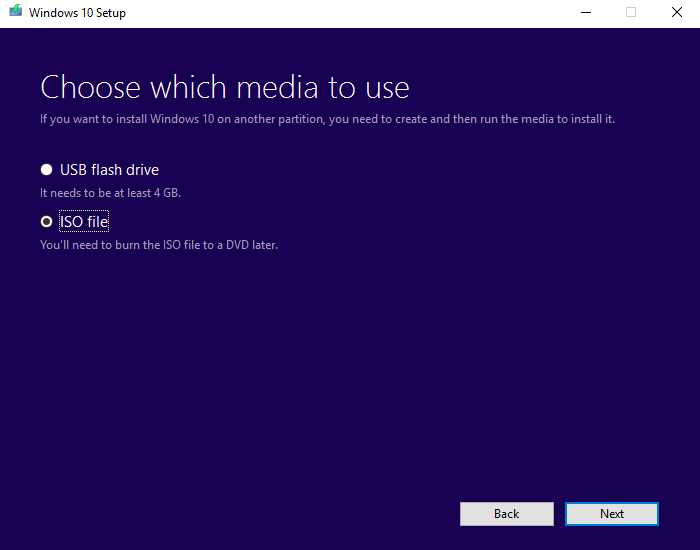Close the Windows 10 Setup window
This screenshot has width=700, height=550.
coord(677,13)
